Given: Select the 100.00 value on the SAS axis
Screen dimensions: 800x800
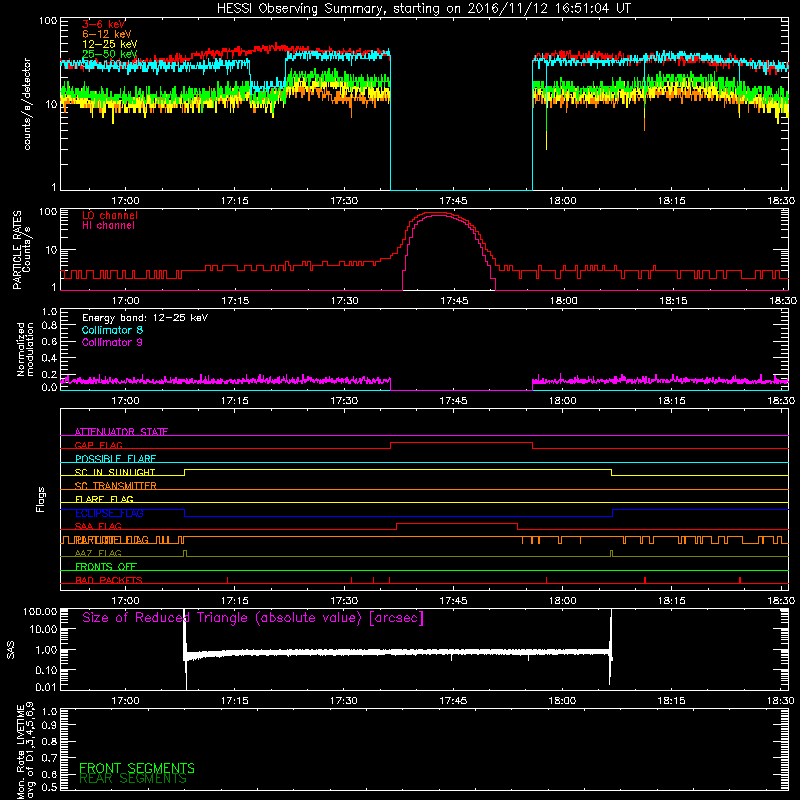Looking at the screenshot, I should tap(40, 611).
